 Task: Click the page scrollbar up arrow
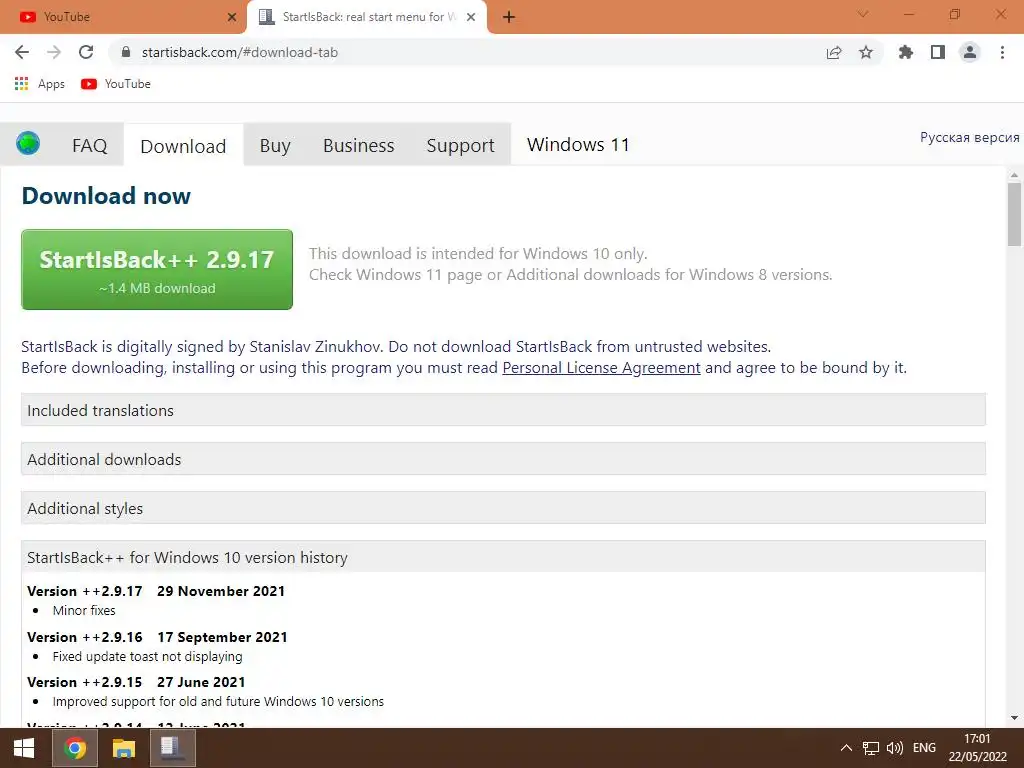click(1014, 175)
